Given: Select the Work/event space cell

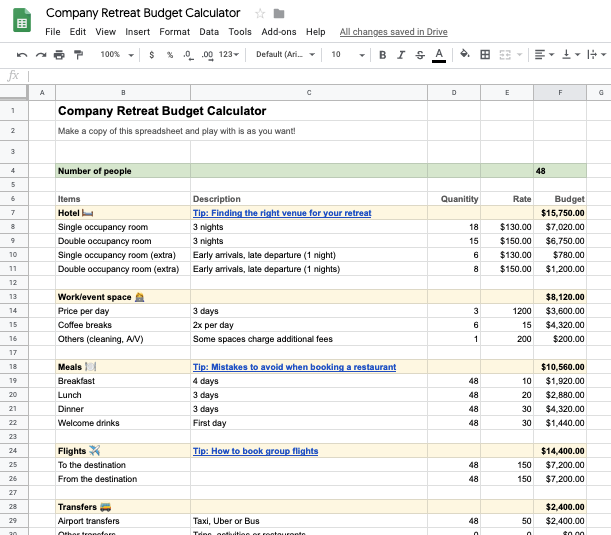Looking at the screenshot, I should (123, 297).
